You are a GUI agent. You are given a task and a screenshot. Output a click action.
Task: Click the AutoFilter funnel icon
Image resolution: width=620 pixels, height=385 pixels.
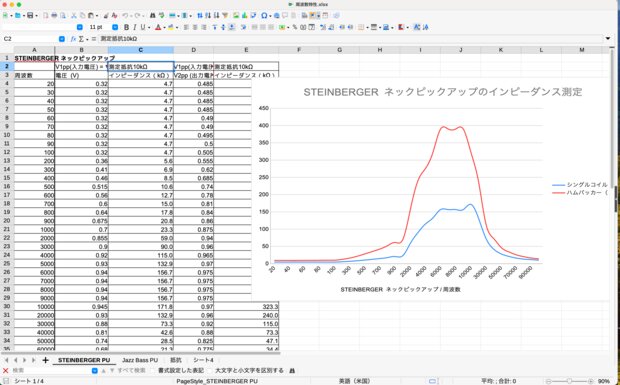coord(225,15)
